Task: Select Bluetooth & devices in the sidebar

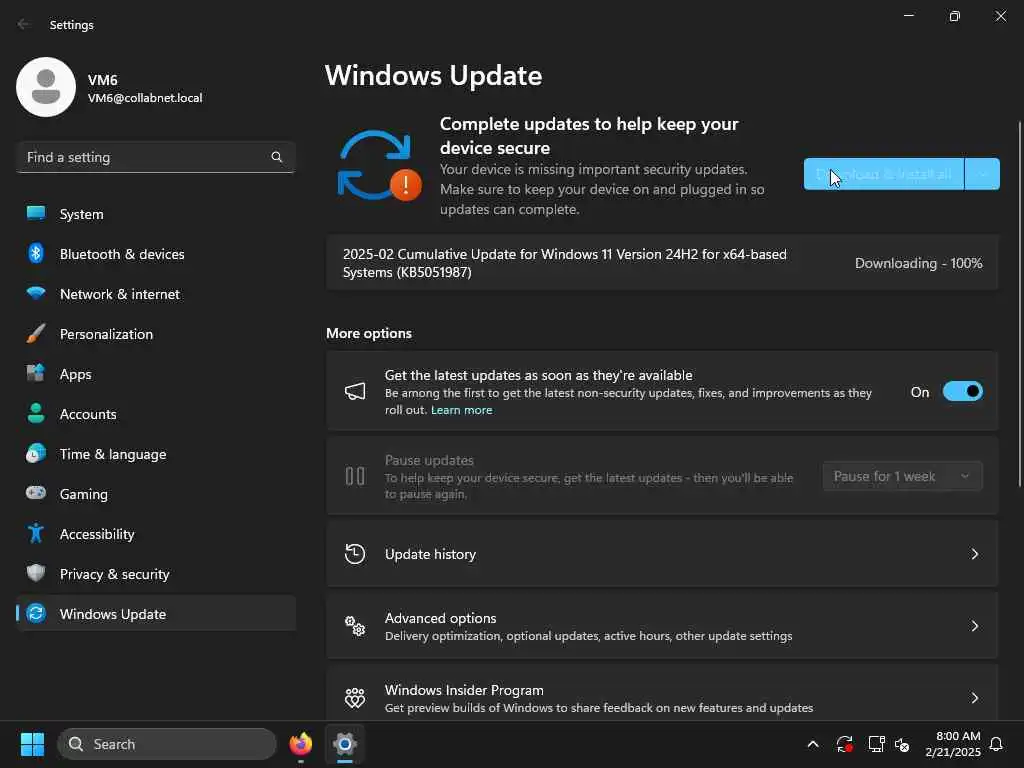Action: (155, 253)
